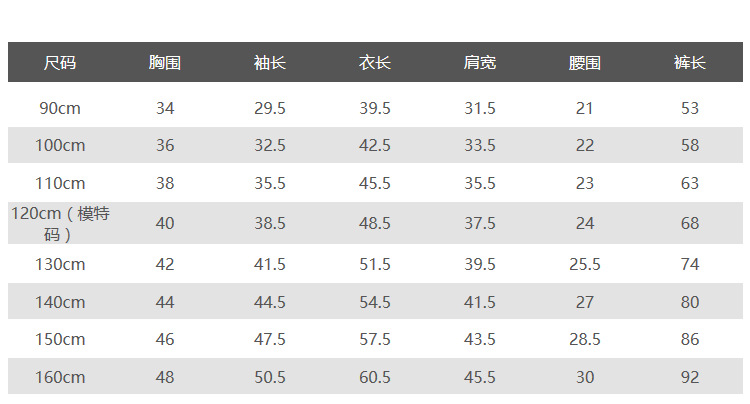The height and width of the screenshot is (404, 750).
Task: Select the 100cm size row label
Action: coord(60,146)
